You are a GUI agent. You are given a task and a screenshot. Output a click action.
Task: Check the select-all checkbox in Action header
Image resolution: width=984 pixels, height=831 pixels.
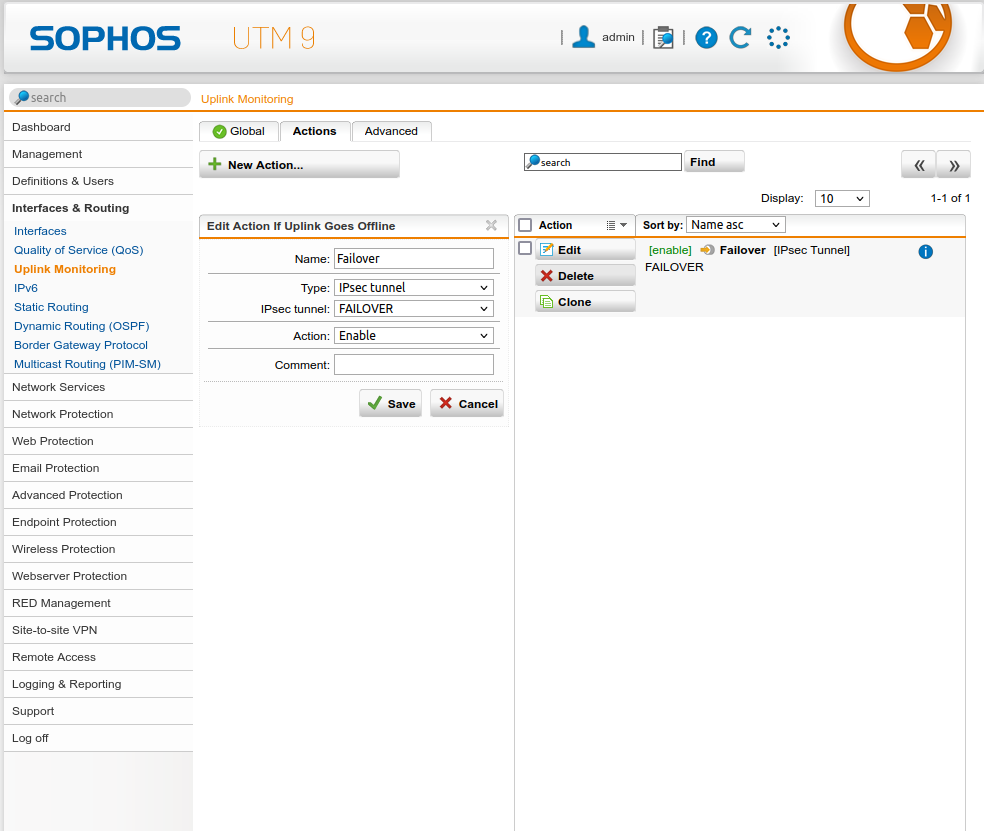point(525,226)
